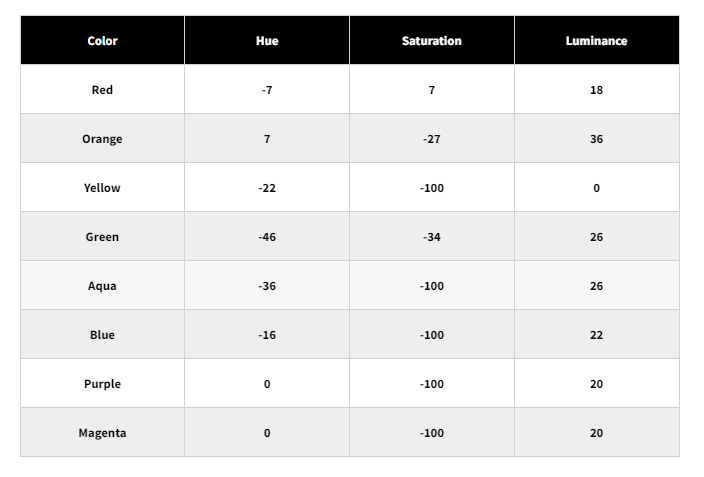Click the Red row label
Image resolution: width=704 pixels, height=477 pixels.
[102, 90]
